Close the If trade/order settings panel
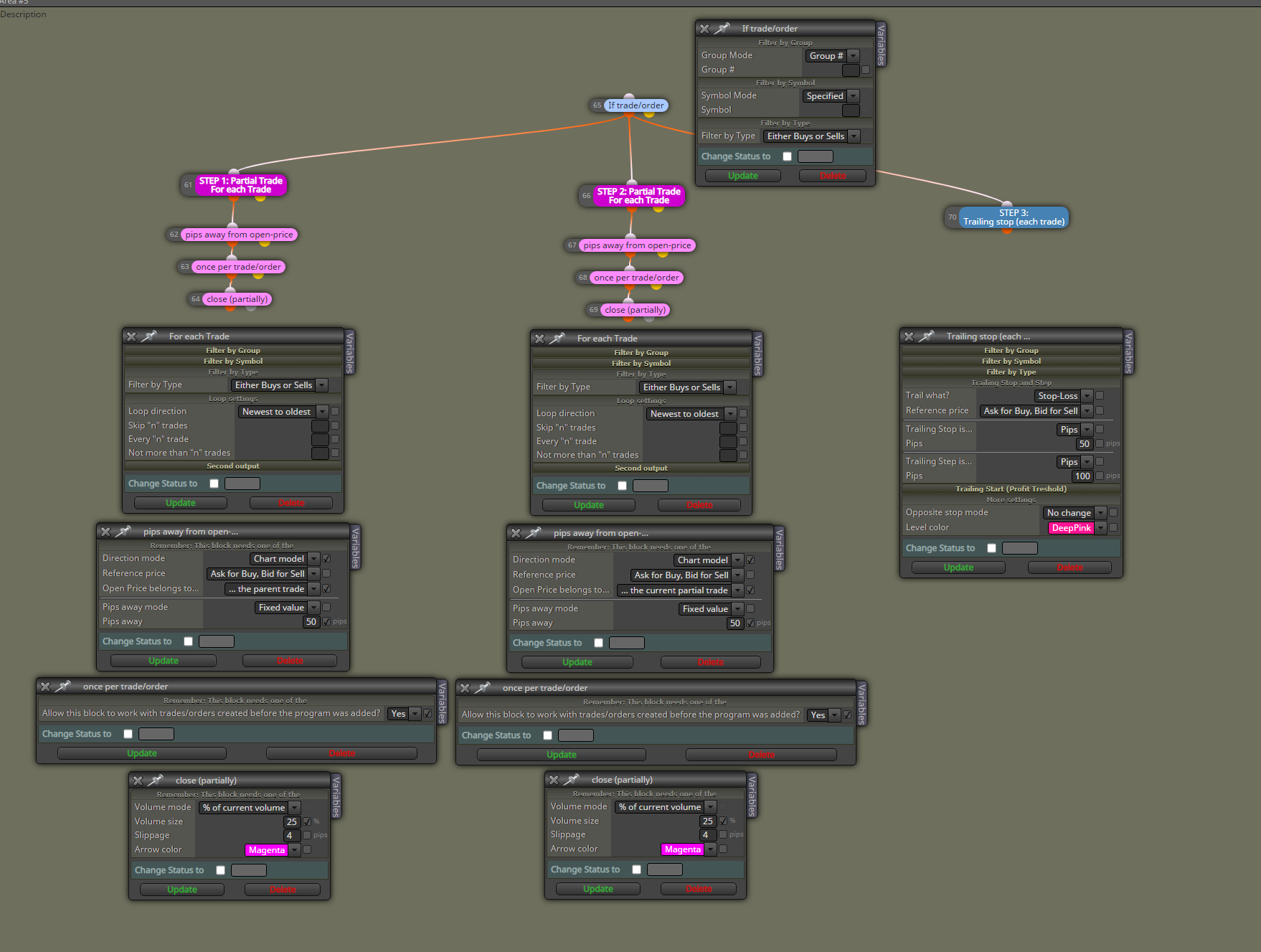The image size is (1261, 952). 704,29
